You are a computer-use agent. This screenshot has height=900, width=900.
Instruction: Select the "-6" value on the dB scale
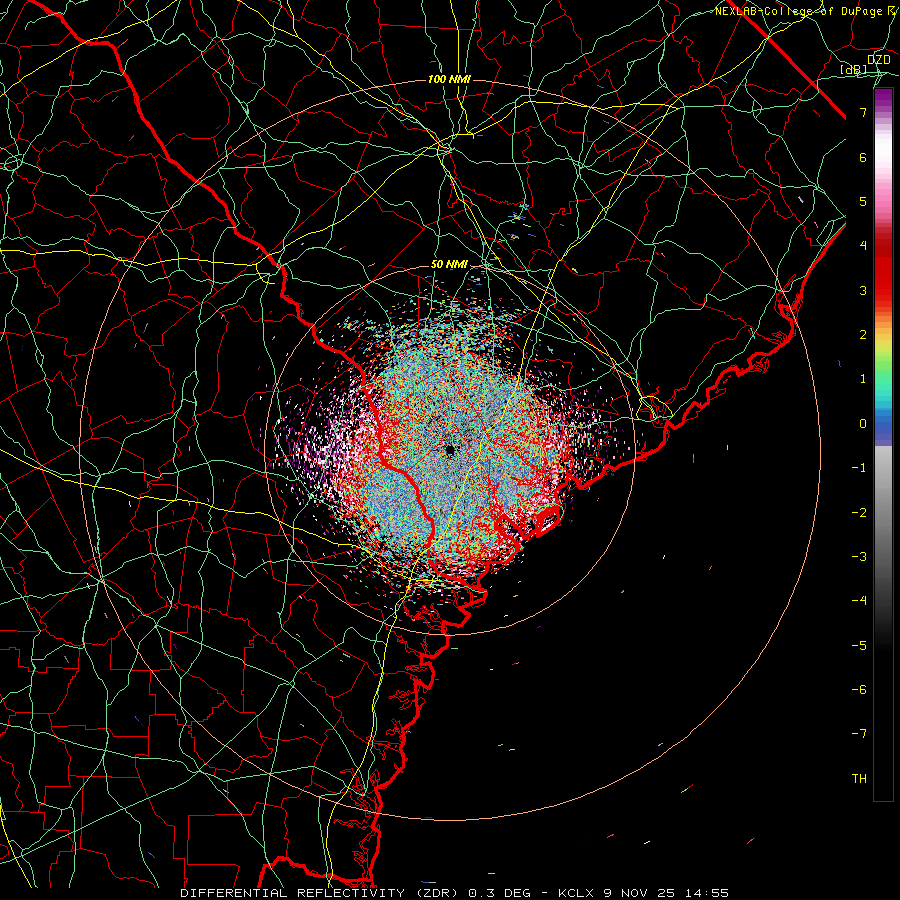coord(859,690)
